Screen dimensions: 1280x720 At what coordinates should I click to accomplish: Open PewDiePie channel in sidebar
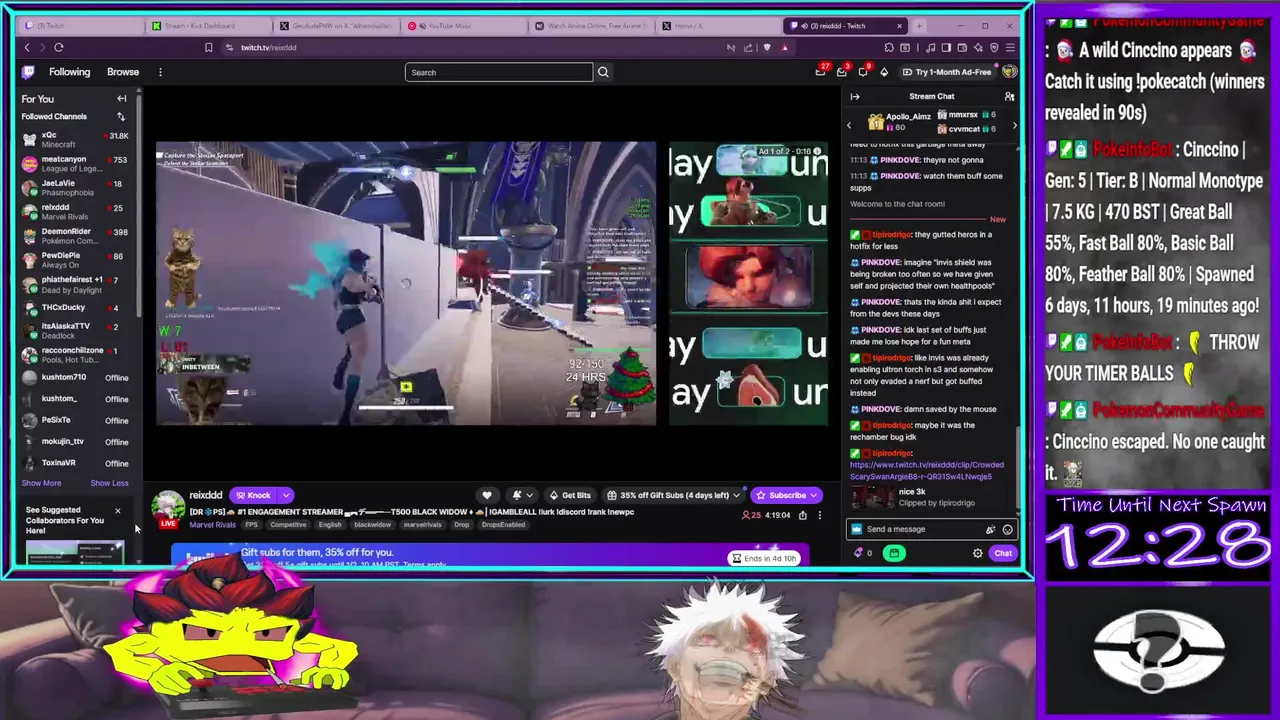click(75, 260)
